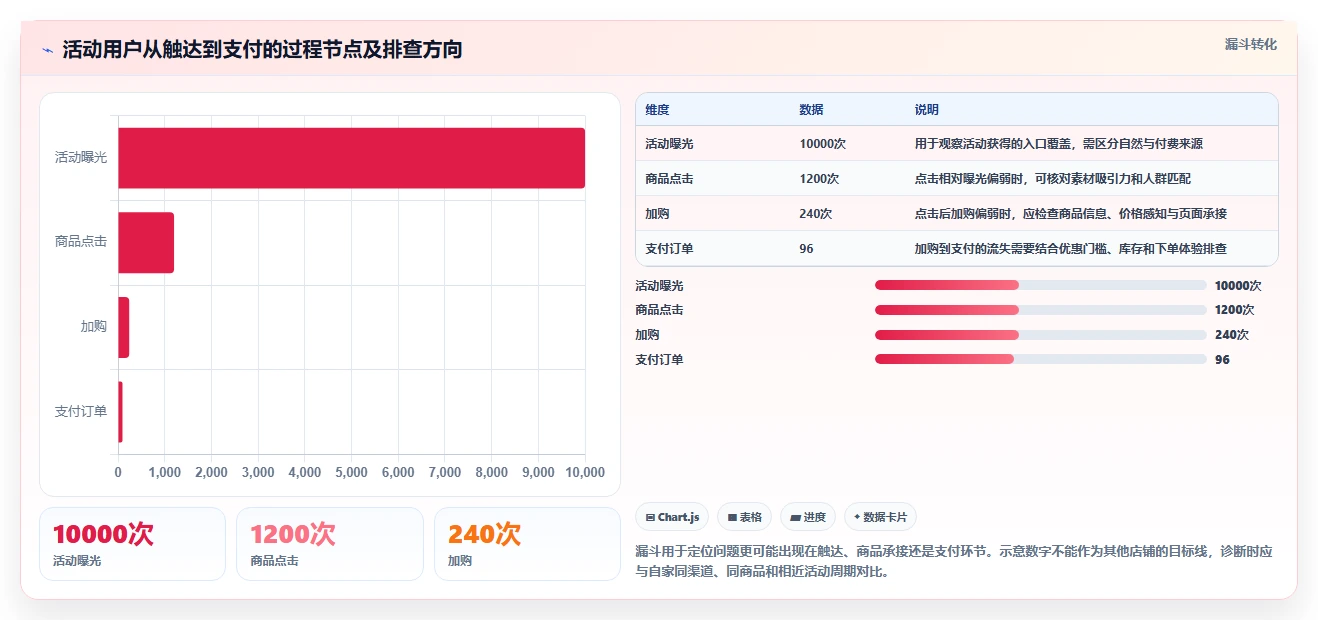Click the 240次 value beside progress bar
Image resolution: width=1318 pixels, height=620 pixels.
click(x=1232, y=335)
